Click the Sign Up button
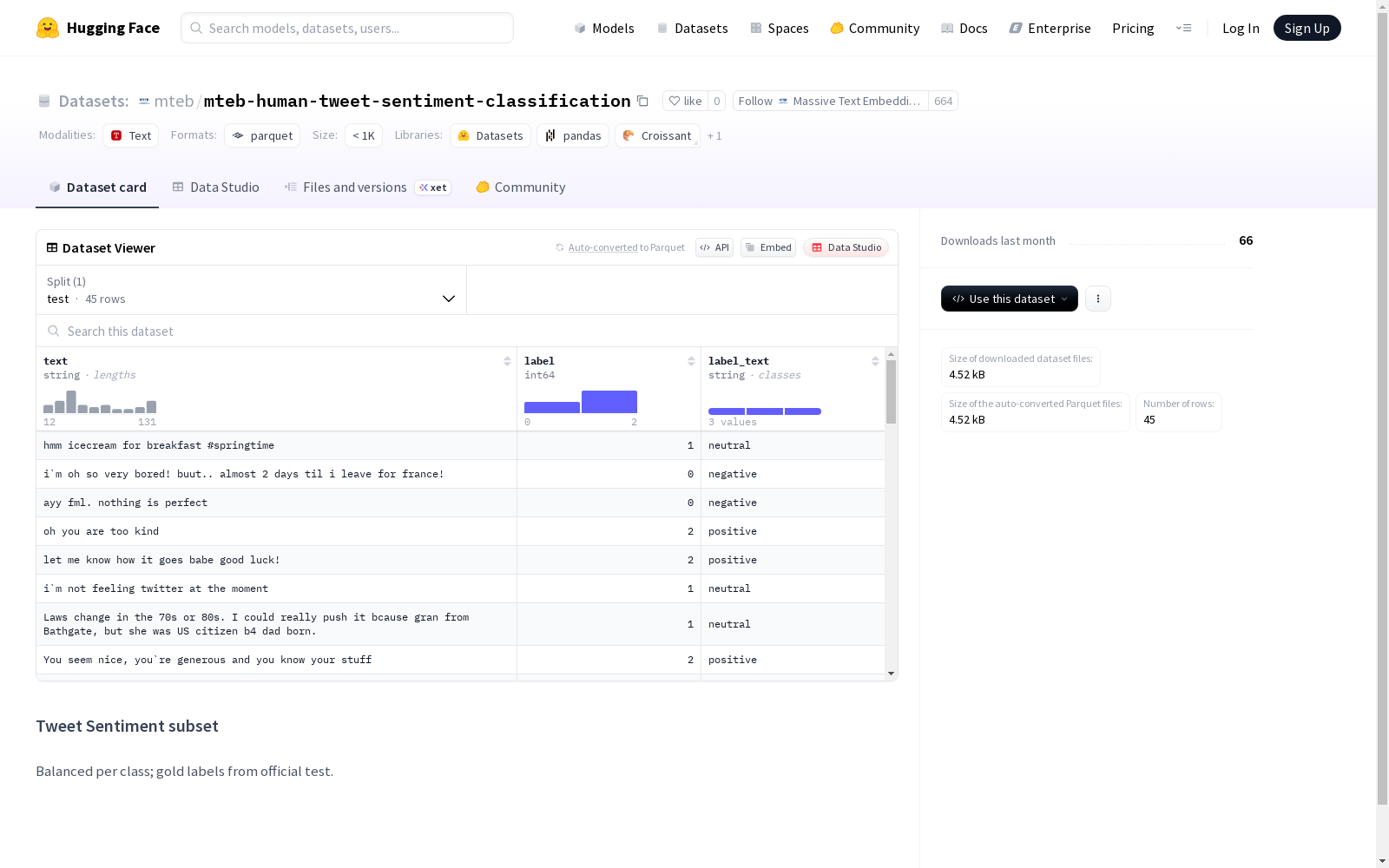The image size is (1389, 868). (x=1307, y=28)
